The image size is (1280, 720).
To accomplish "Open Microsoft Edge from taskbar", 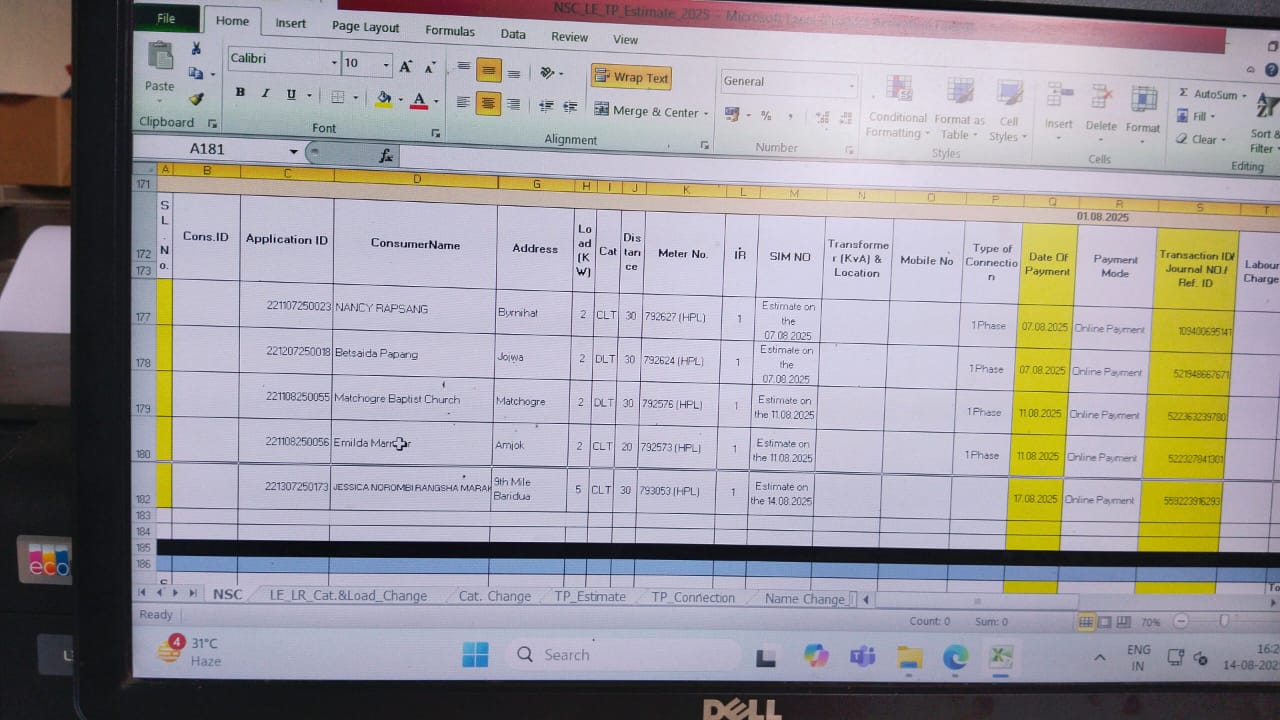I will pyautogui.click(x=955, y=657).
